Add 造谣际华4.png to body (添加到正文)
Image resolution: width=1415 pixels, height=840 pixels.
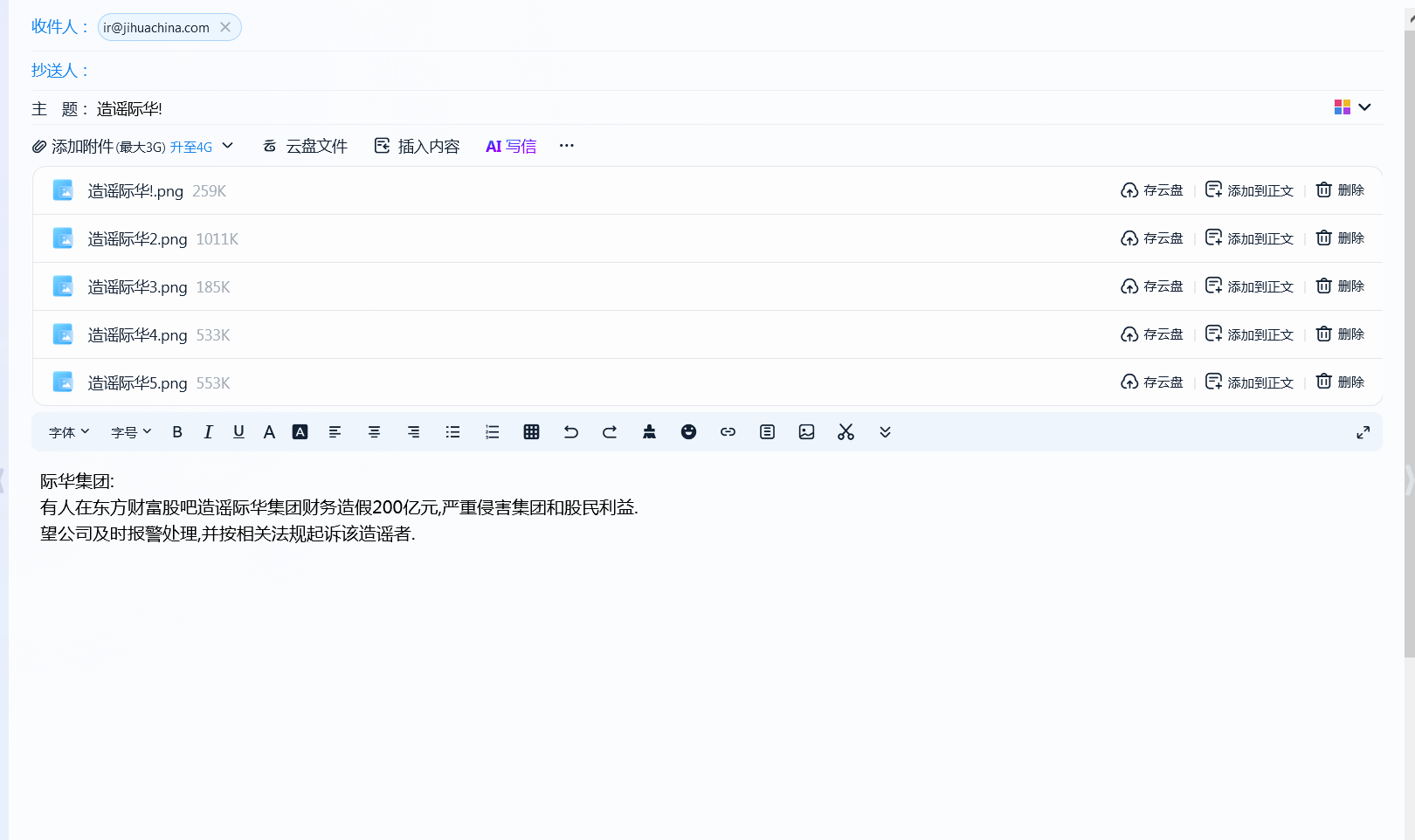point(1249,334)
